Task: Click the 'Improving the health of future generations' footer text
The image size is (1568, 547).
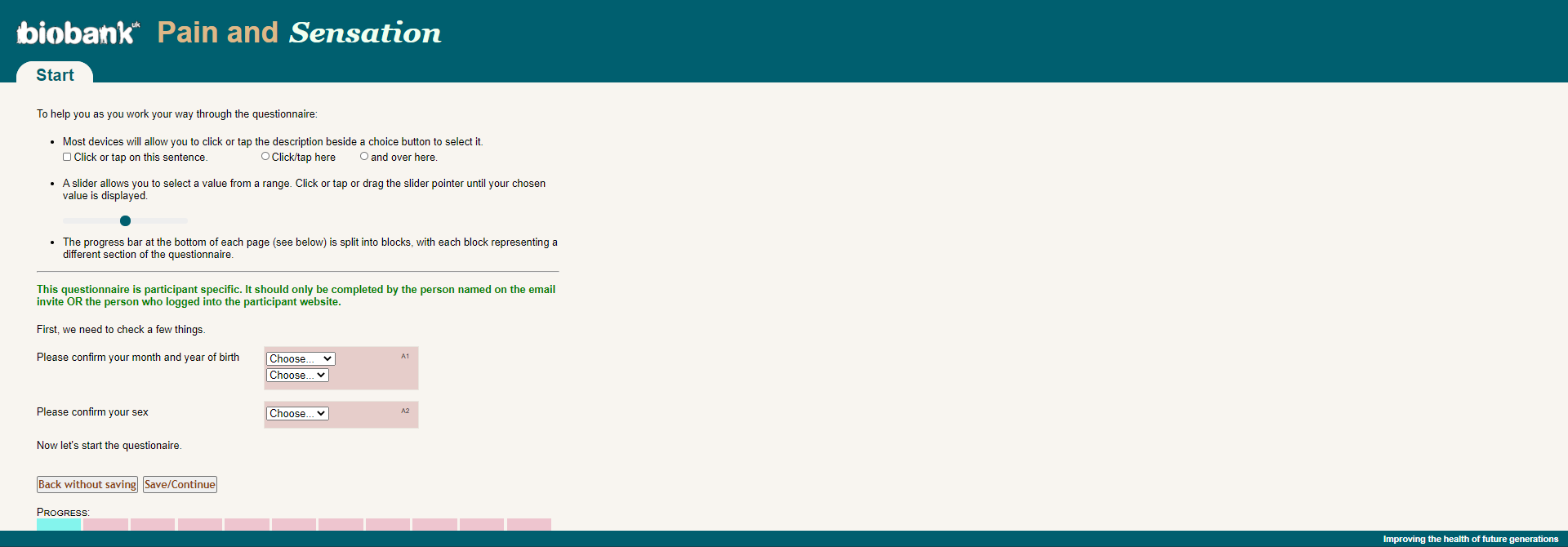Action: [1470, 539]
